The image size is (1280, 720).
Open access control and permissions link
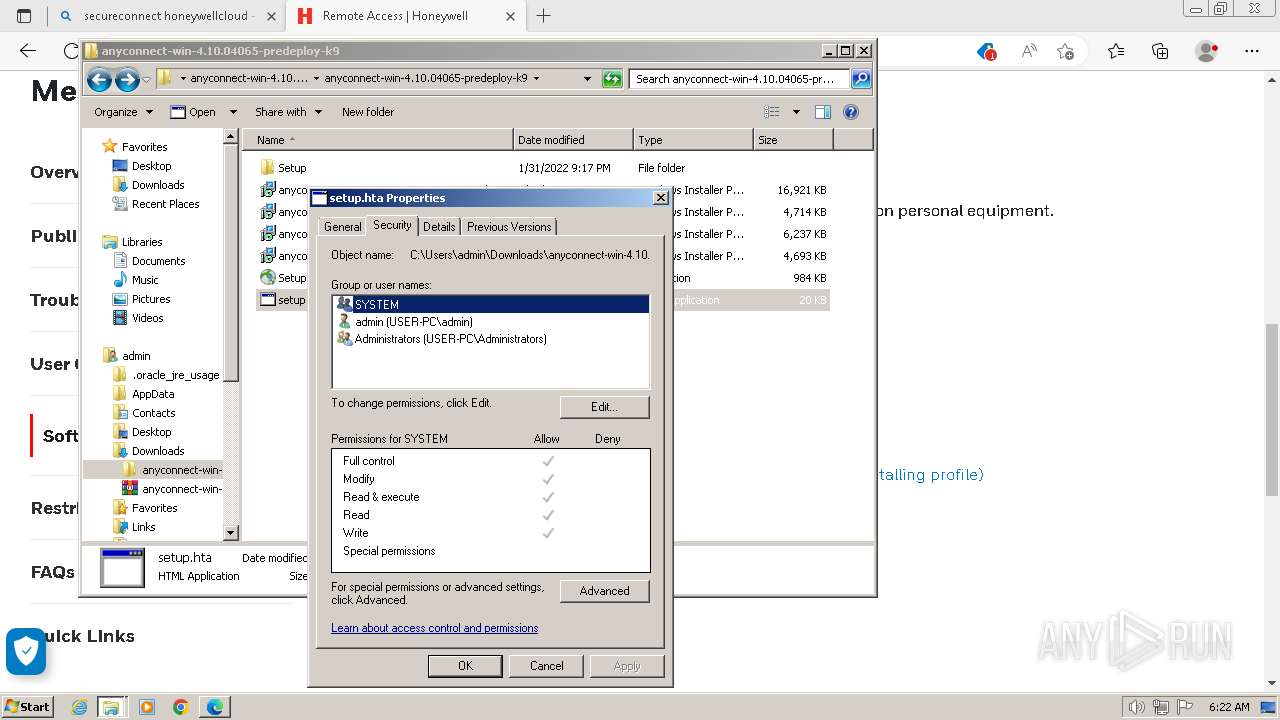click(434, 628)
